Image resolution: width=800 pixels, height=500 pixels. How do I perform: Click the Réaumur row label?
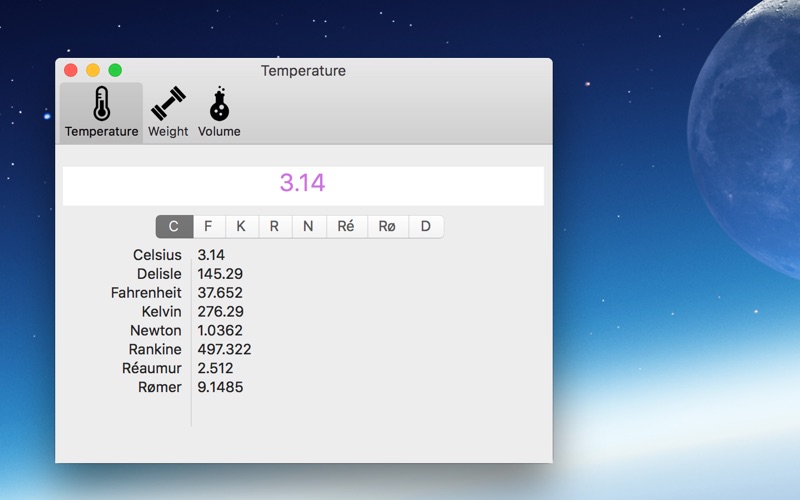click(152, 368)
